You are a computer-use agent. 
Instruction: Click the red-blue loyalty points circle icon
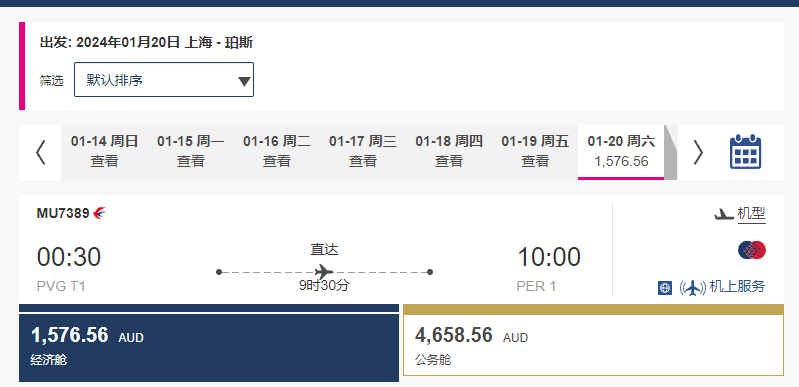click(752, 250)
